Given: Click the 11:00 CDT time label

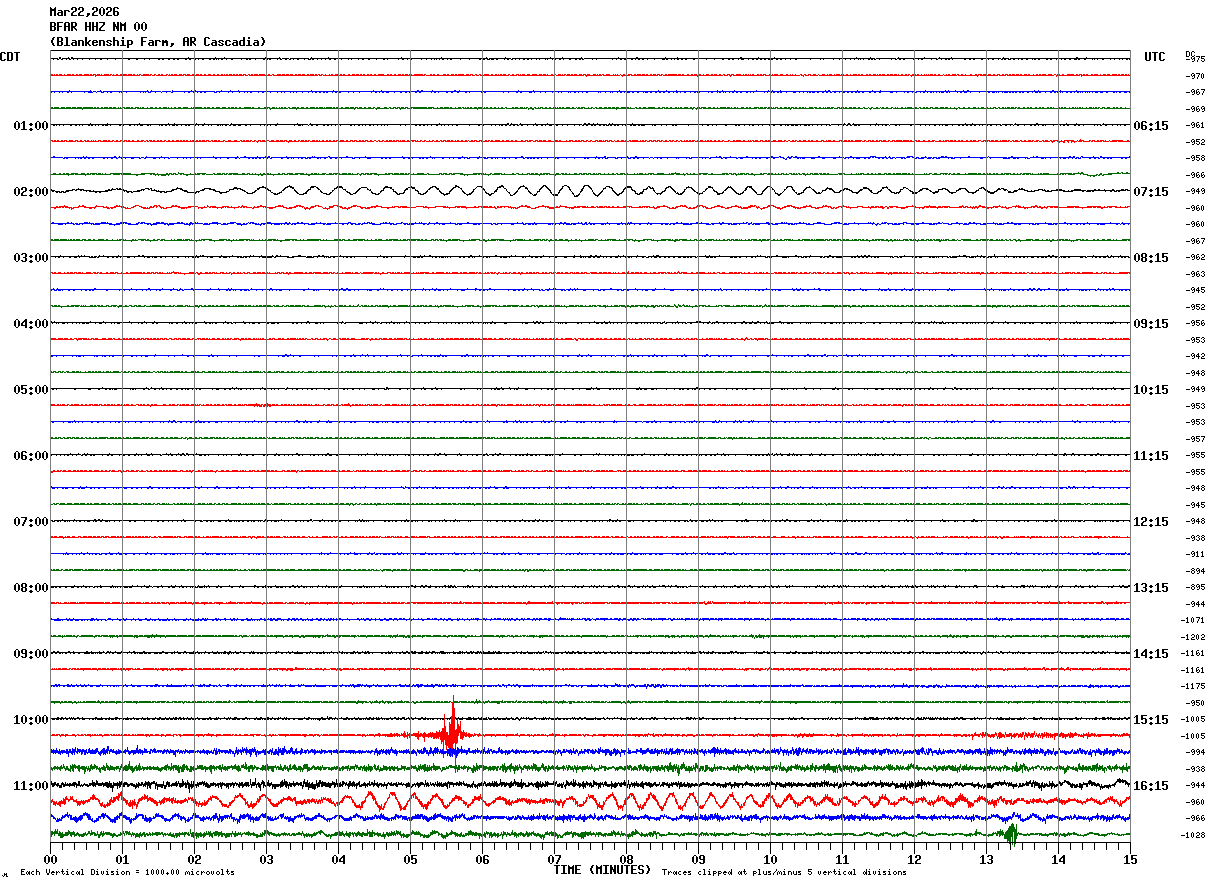Looking at the screenshot, I should tap(30, 786).
